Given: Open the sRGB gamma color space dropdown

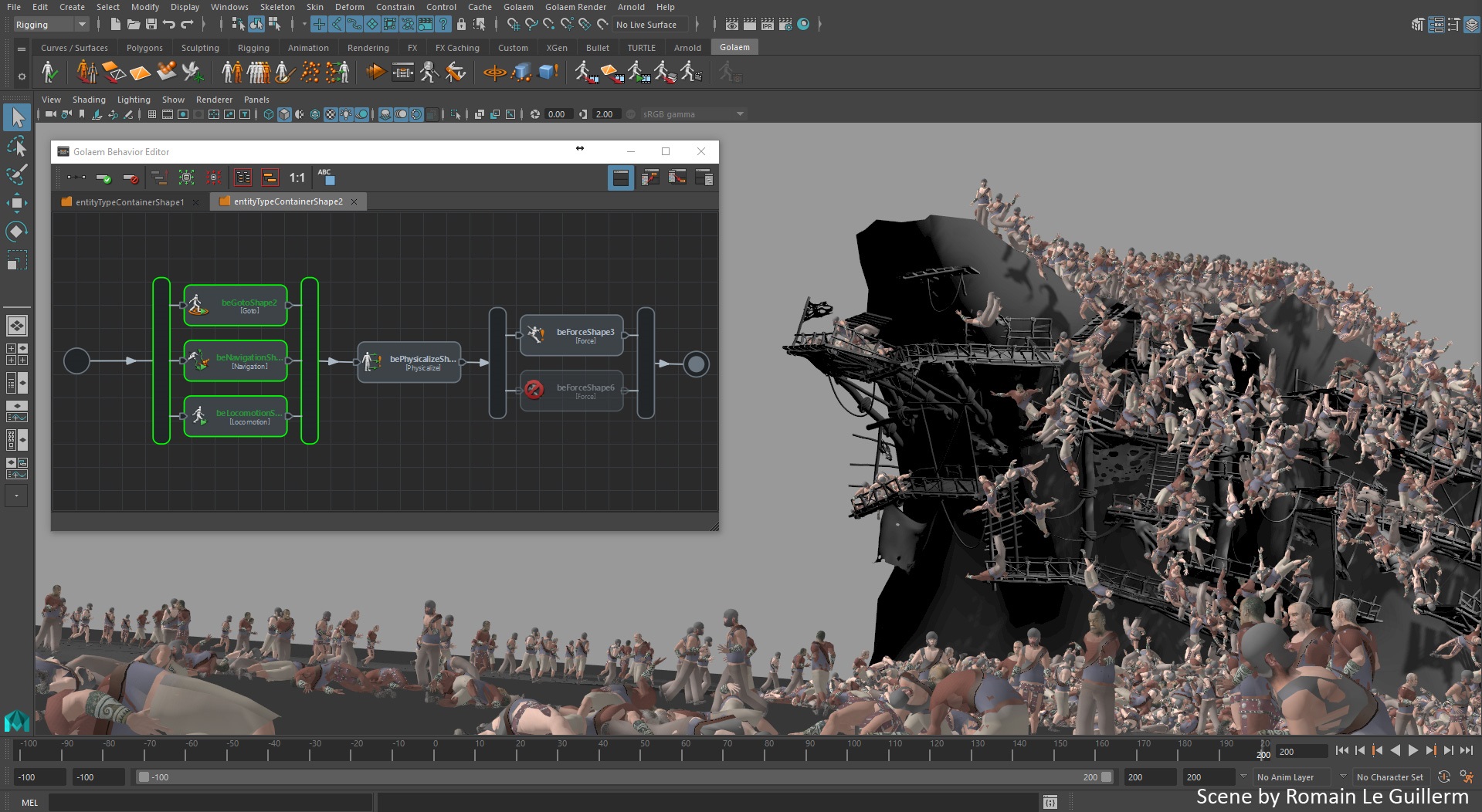Looking at the screenshot, I should (693, 114).
